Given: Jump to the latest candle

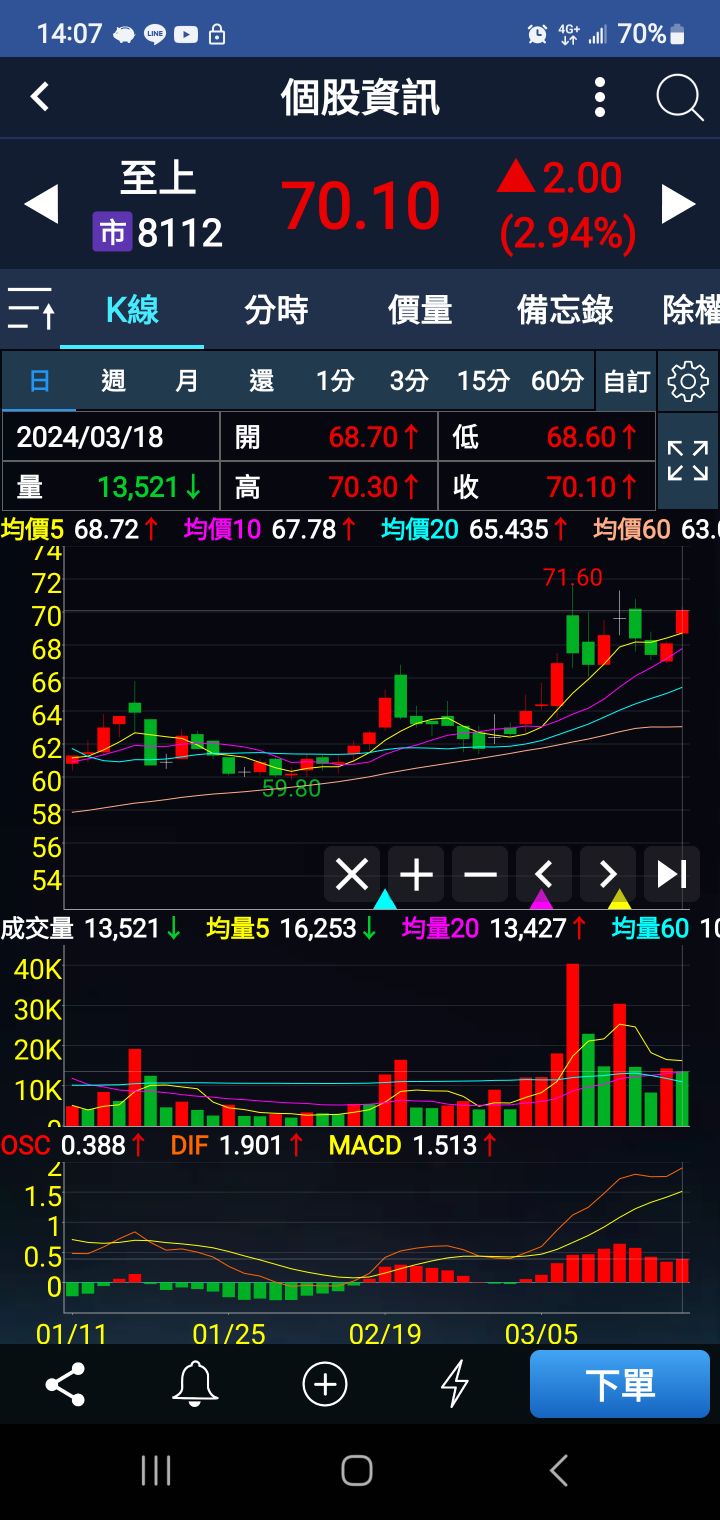Looking at the screenshot, I should tap(672, 875).
